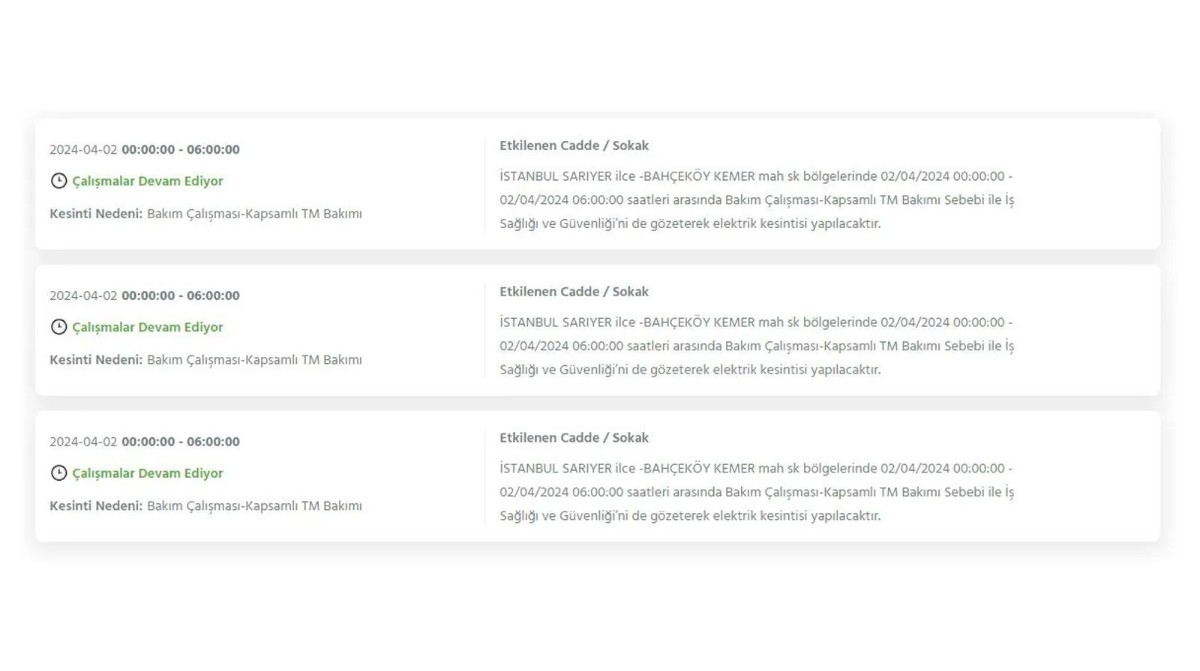Click 'Bakım Çalışması-Kapsamlı TM Bakımı' reason in top card
This screenshot has width=1200, height=671.
(x=255, y=214)
